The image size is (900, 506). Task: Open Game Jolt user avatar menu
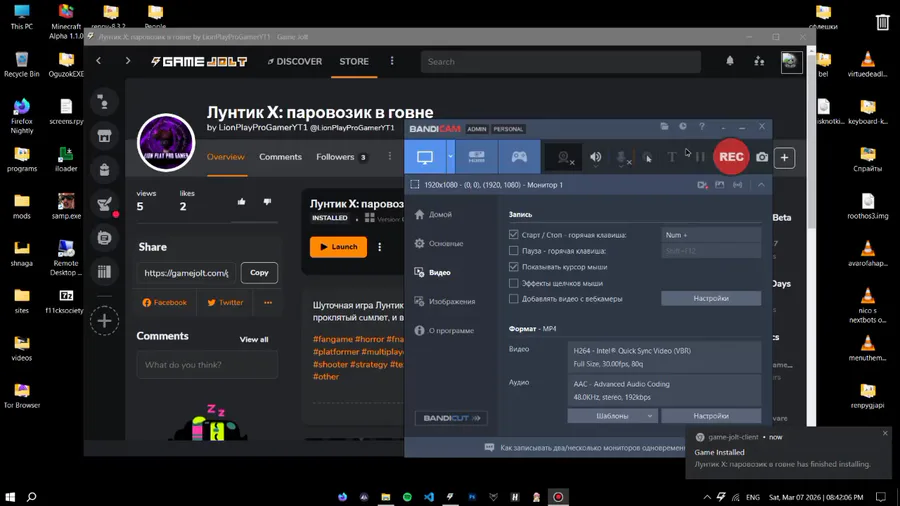tap(791, 61)
